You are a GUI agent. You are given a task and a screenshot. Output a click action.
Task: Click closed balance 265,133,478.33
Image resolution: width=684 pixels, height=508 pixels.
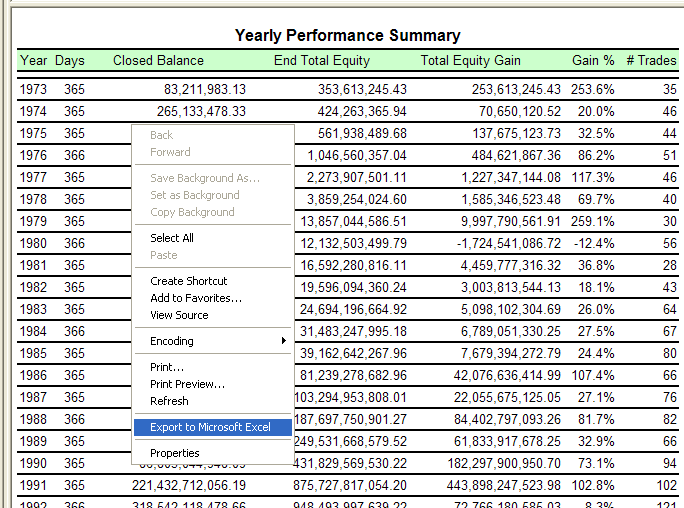[x=202, y=111]
